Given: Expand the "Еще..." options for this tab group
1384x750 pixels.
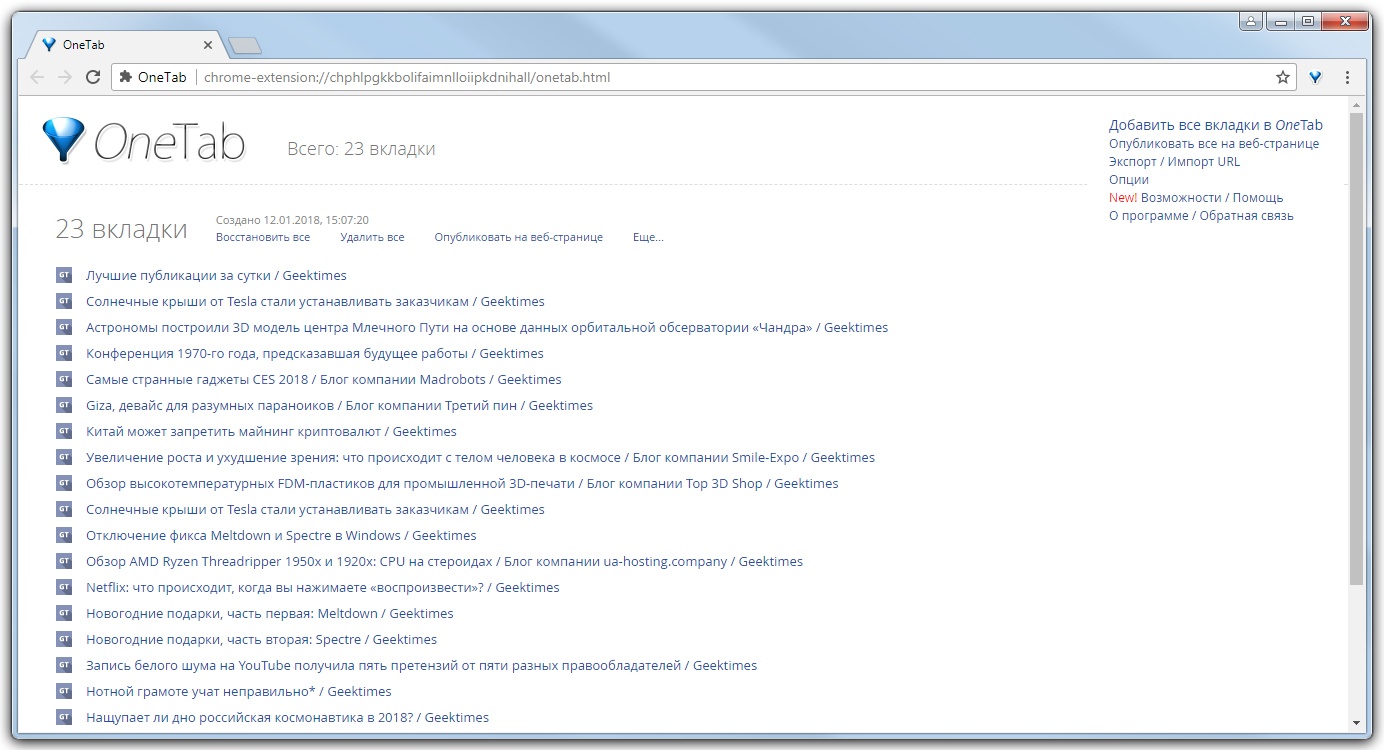Looking at the screenshot, I should [648, 237].
